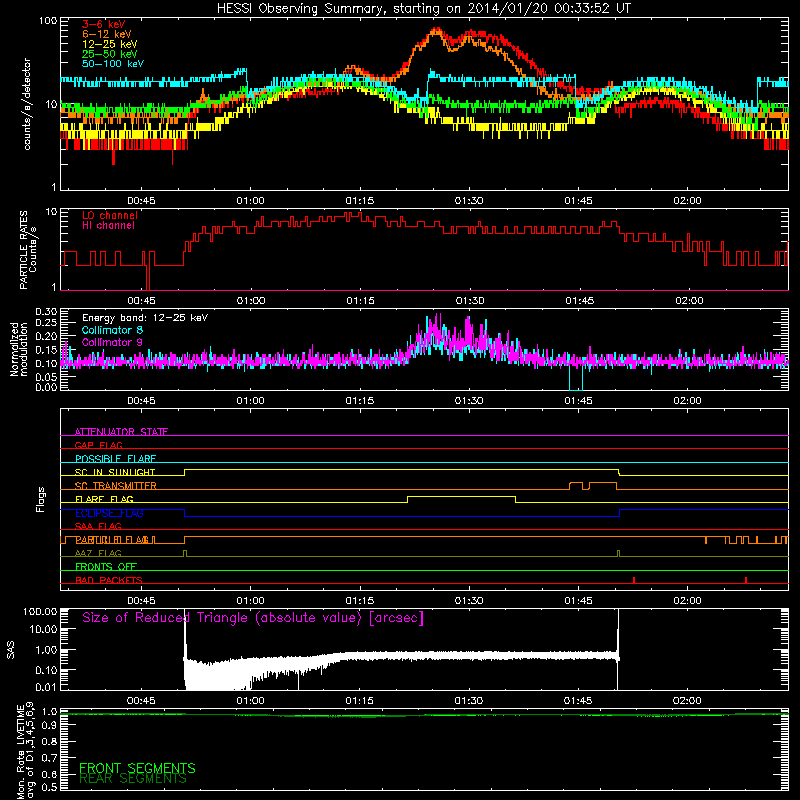
Task: Select the FRONT SEGMENTS legend label
Action: [x=137, y=768]
